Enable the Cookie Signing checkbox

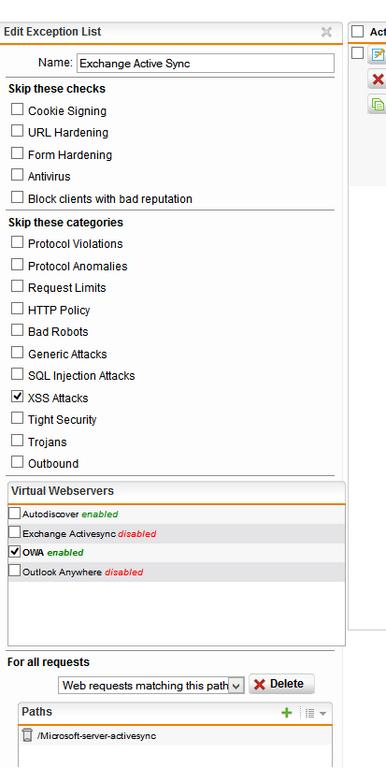(17, 109)
